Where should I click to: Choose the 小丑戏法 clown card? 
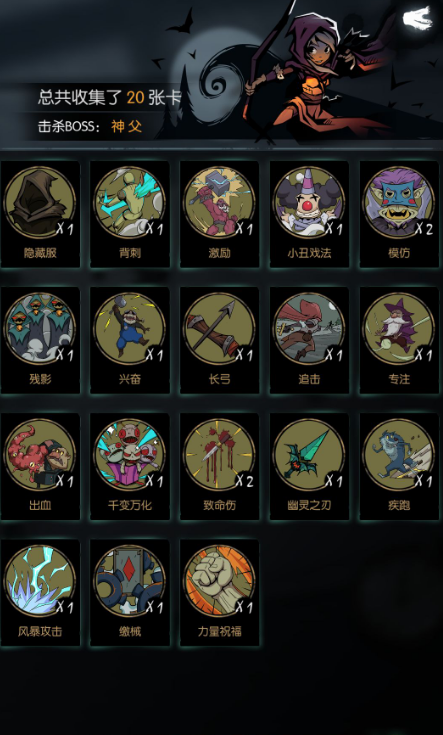click(x=309, y=214)
